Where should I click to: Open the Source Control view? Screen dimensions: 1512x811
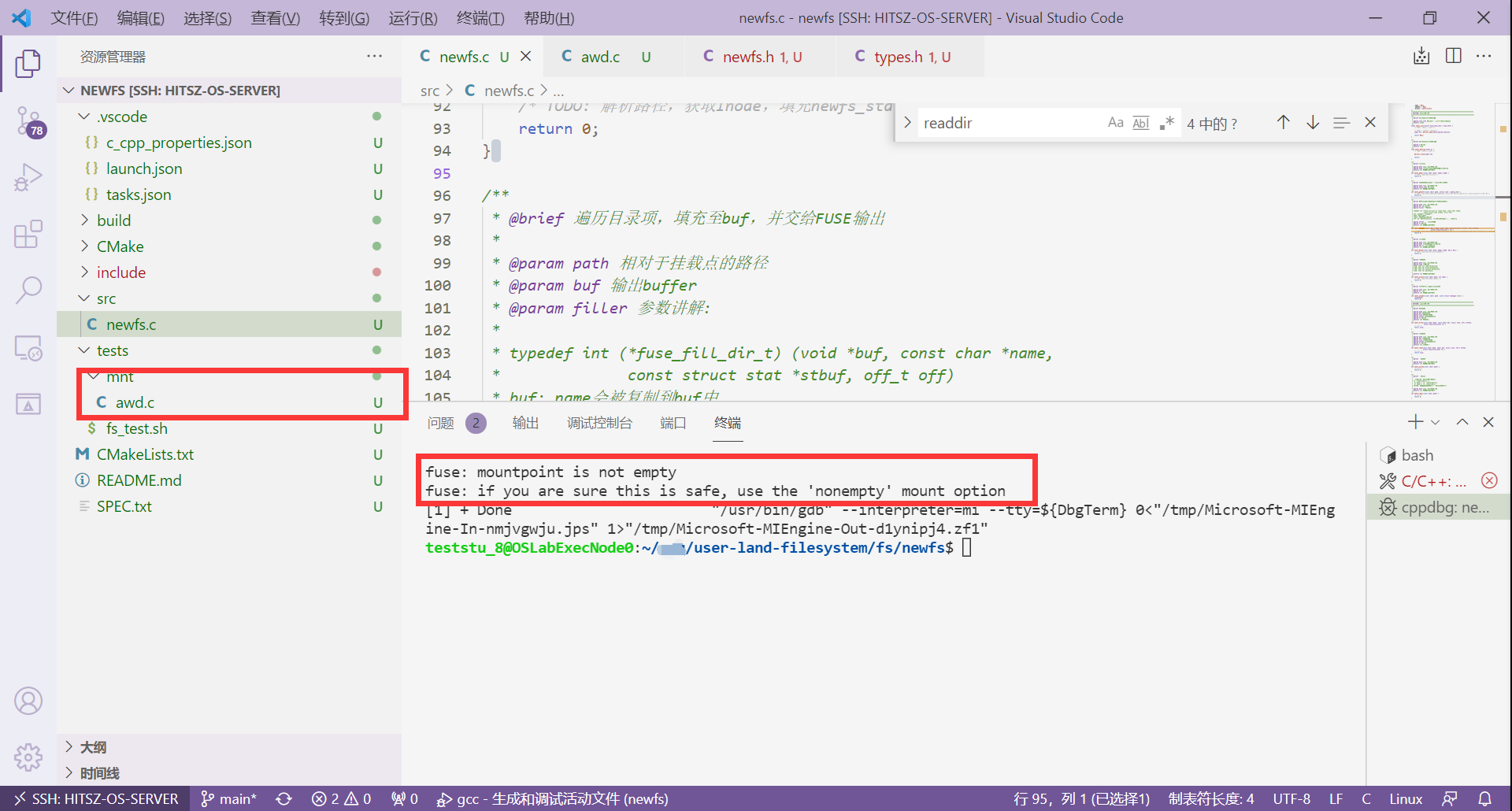tap(28, 120)
